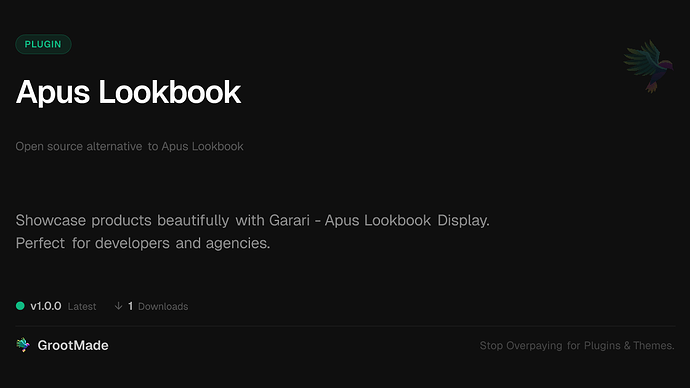Click the GrootMade bird logo icon

[23, 345]
